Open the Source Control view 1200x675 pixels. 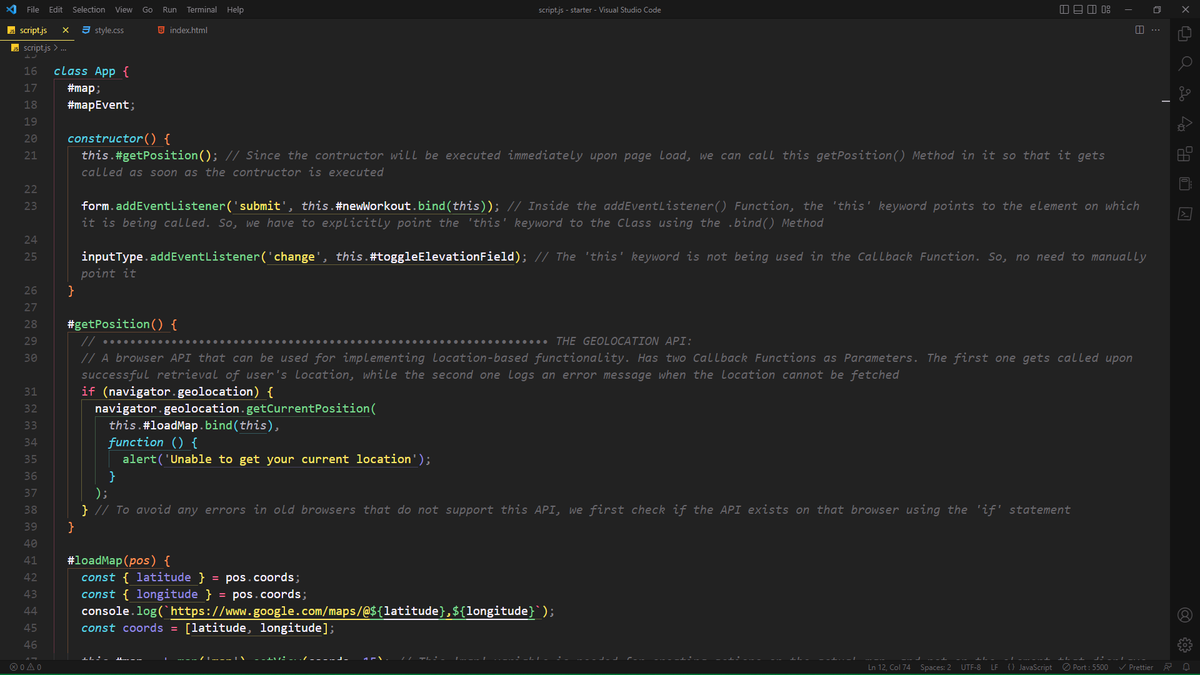pos(1185,93)
